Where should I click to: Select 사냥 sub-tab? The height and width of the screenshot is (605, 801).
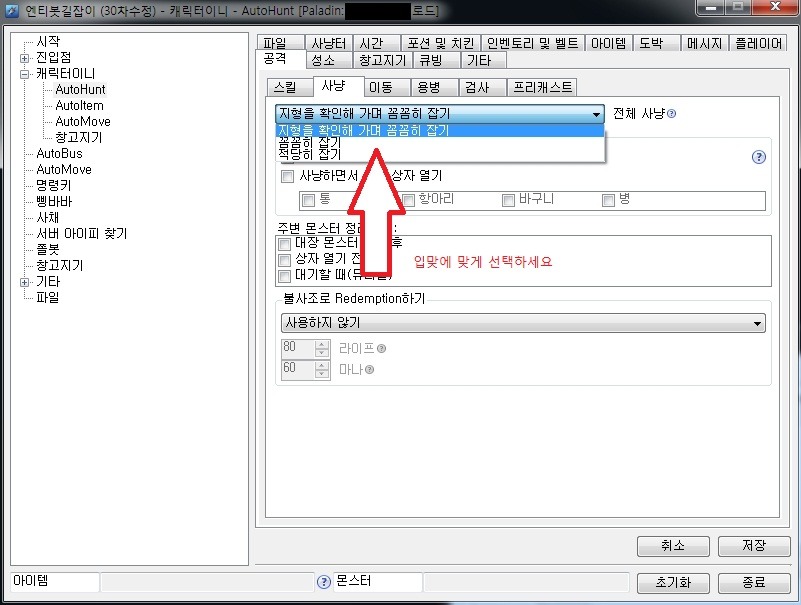point(338,86)
